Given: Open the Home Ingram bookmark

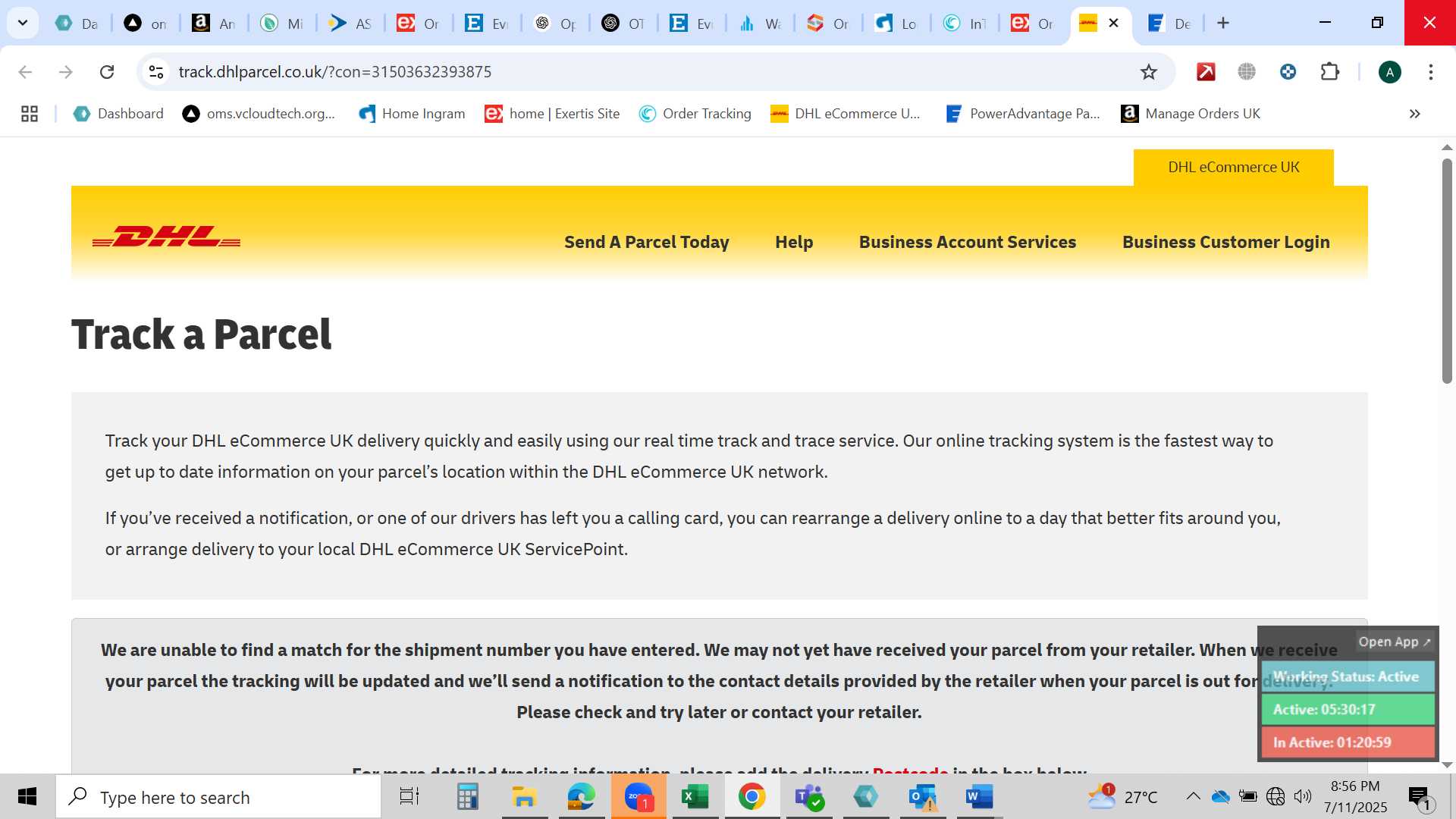Looking at the screenshot, I should (x=412, y=114).
